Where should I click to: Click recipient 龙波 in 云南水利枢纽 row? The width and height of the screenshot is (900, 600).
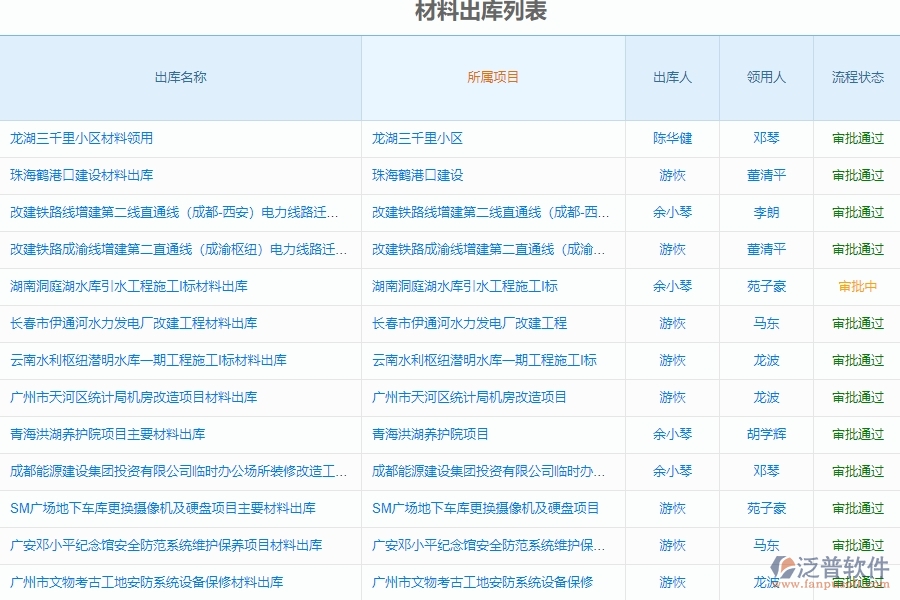point(765,360)
